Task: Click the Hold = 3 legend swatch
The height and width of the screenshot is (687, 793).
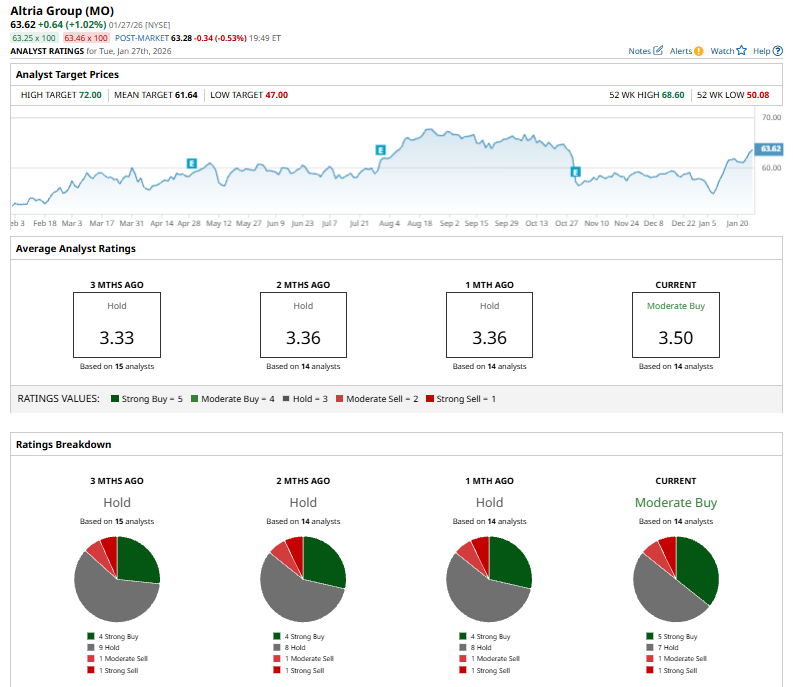Action: tap(286, 399)
